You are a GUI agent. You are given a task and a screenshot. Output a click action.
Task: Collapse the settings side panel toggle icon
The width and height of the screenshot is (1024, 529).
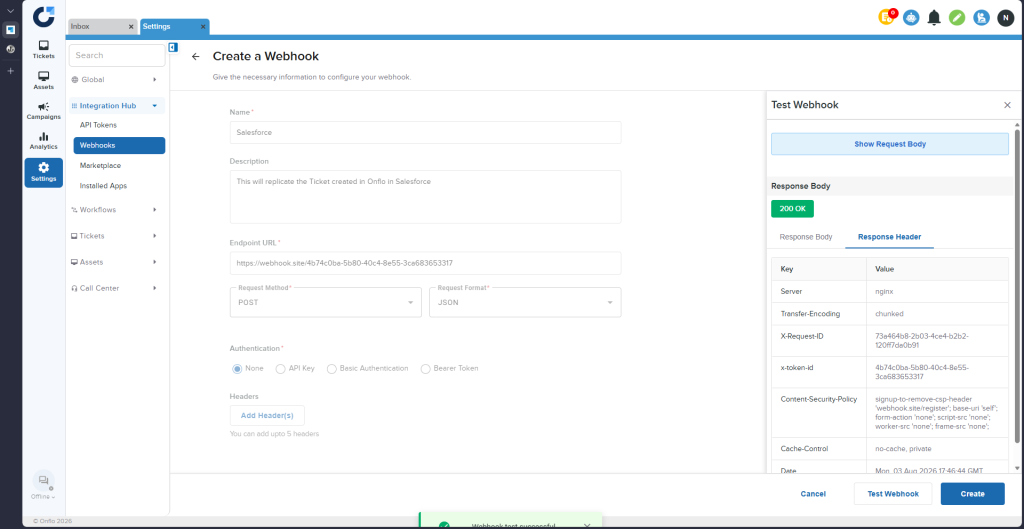tap(173, 47)
